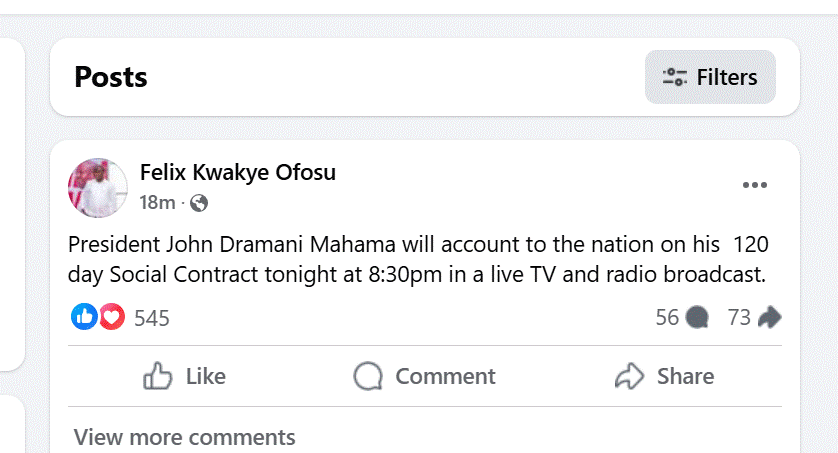Open the Filters button
The width and height of the screenshot is (838, 453).
[710, 77]
